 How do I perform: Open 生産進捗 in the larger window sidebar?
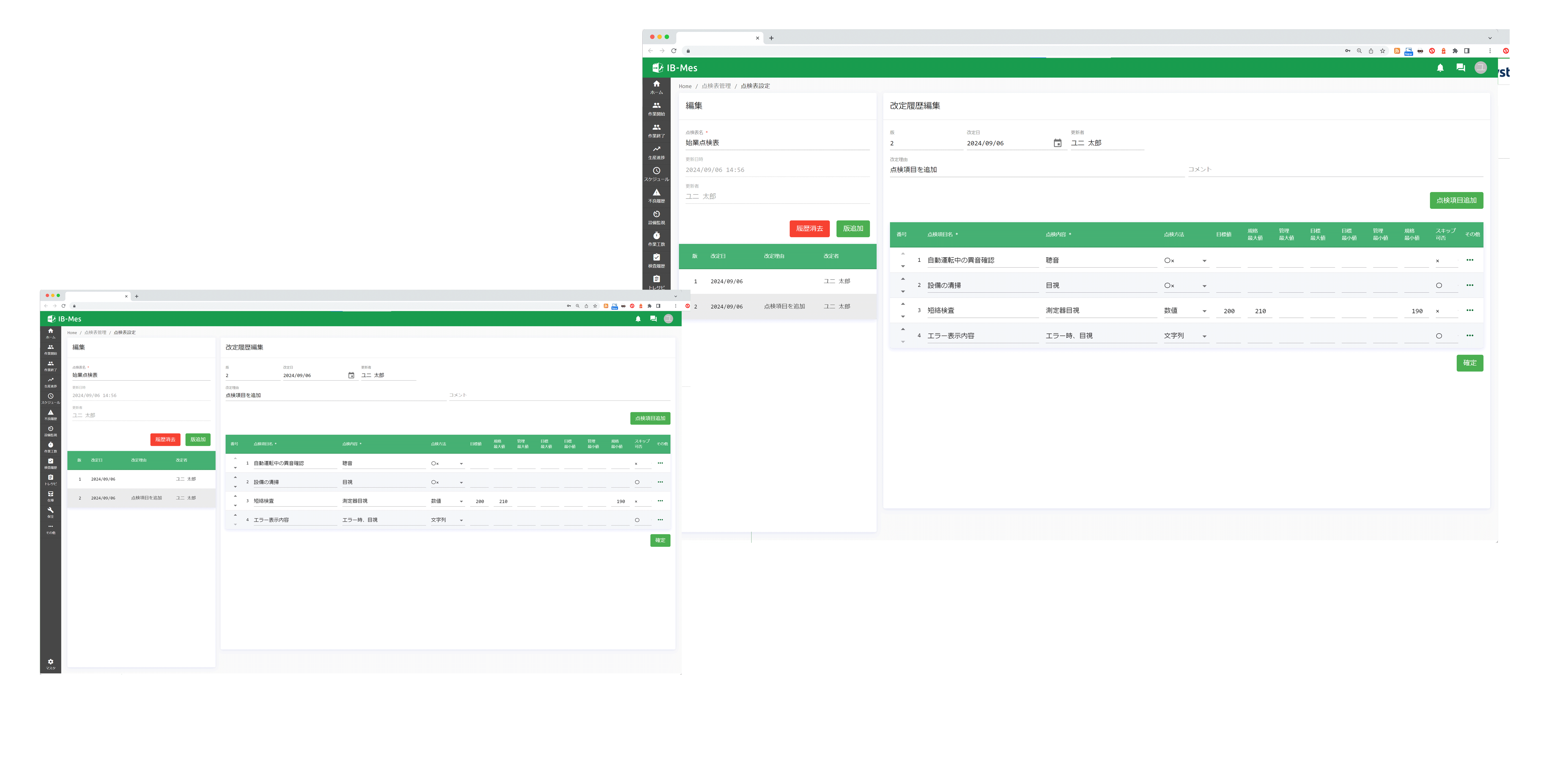pyautogui.click(x=656, y=152)
